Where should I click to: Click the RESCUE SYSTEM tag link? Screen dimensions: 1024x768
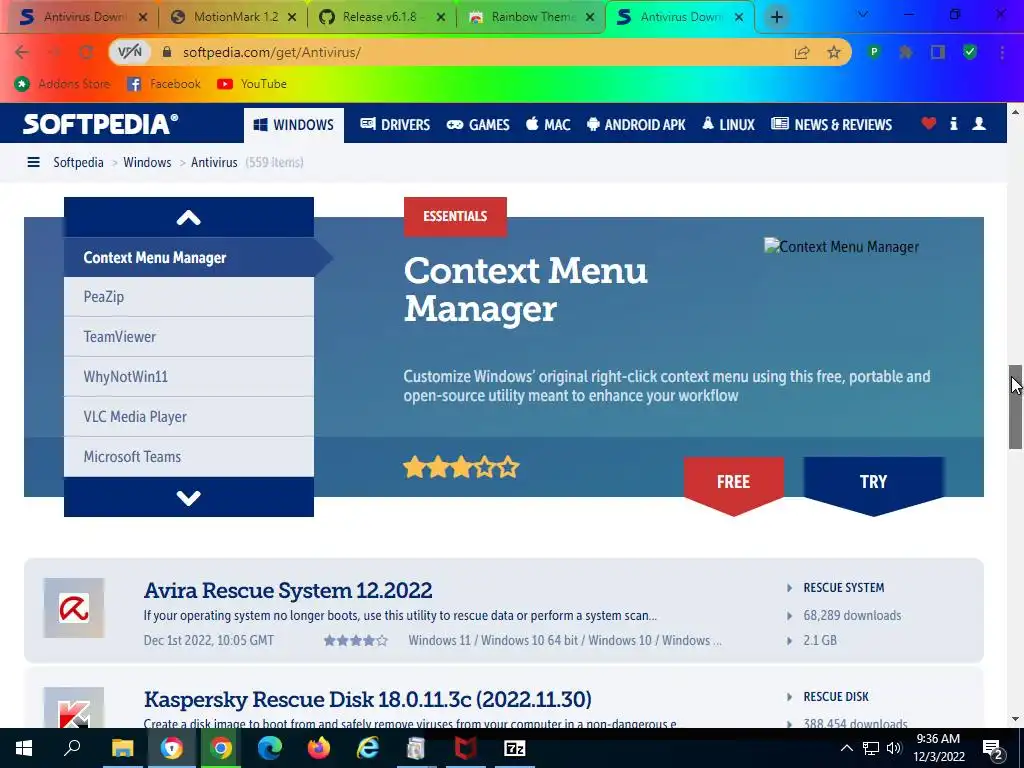[844, 588]
